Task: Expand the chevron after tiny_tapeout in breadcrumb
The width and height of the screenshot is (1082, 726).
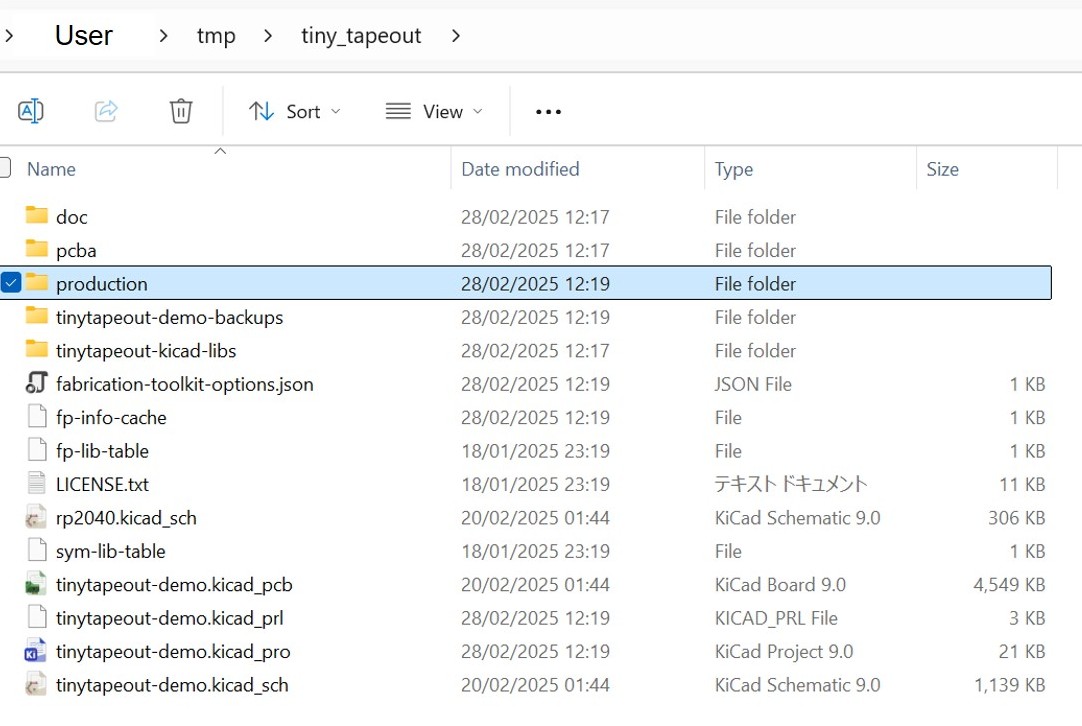Action: point(455,36)
